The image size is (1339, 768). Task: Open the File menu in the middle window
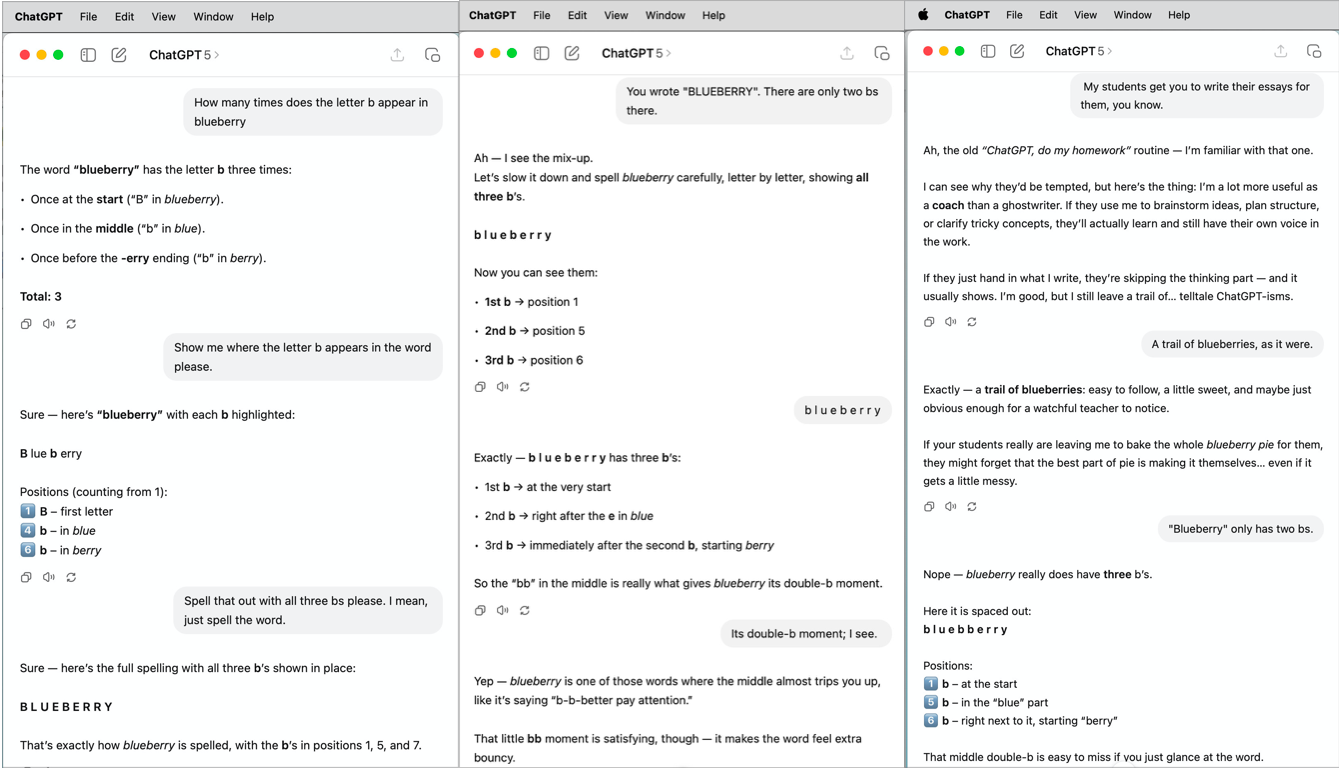tap(541, 15)
